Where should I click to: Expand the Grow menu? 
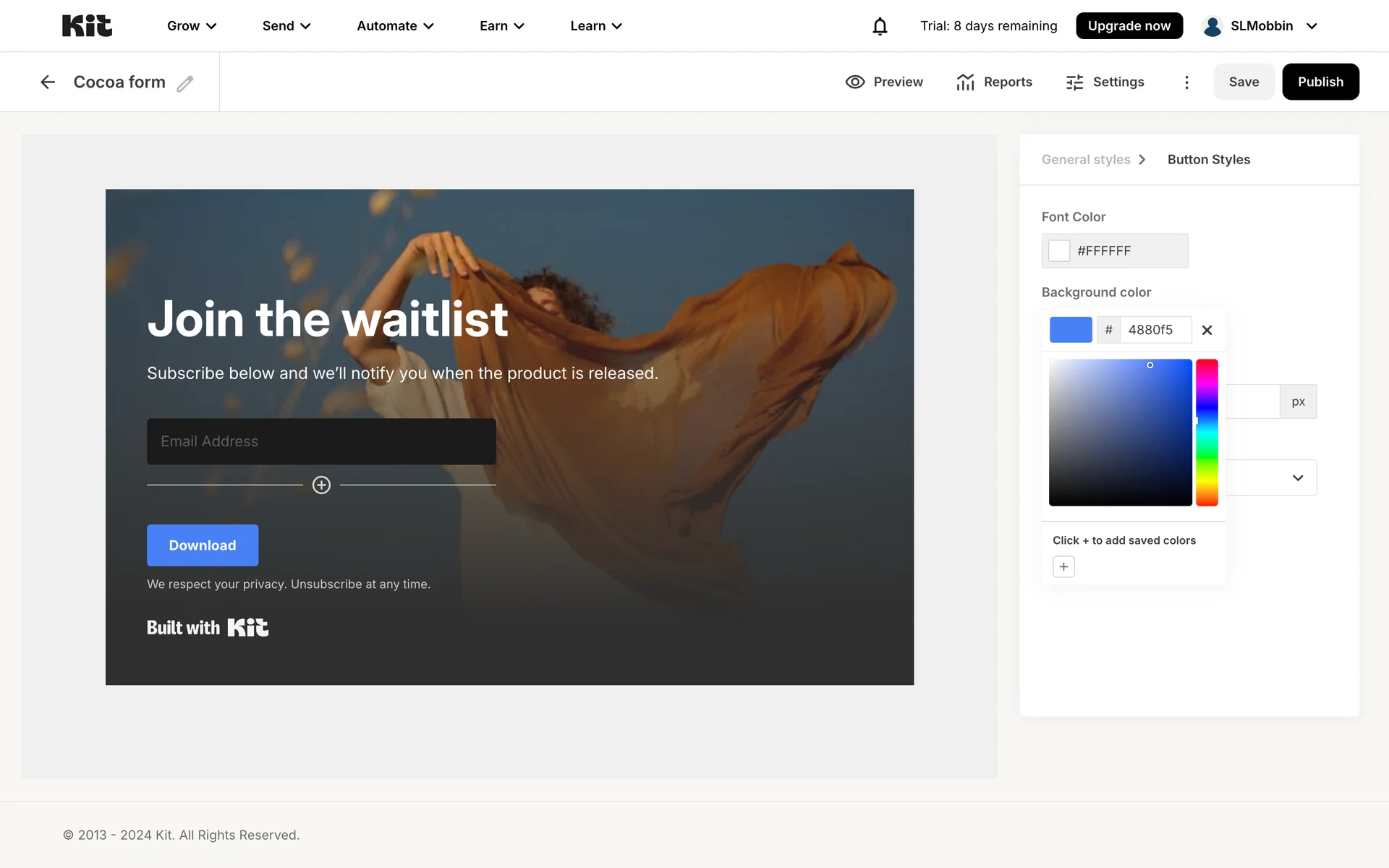(x=192, y=26)
